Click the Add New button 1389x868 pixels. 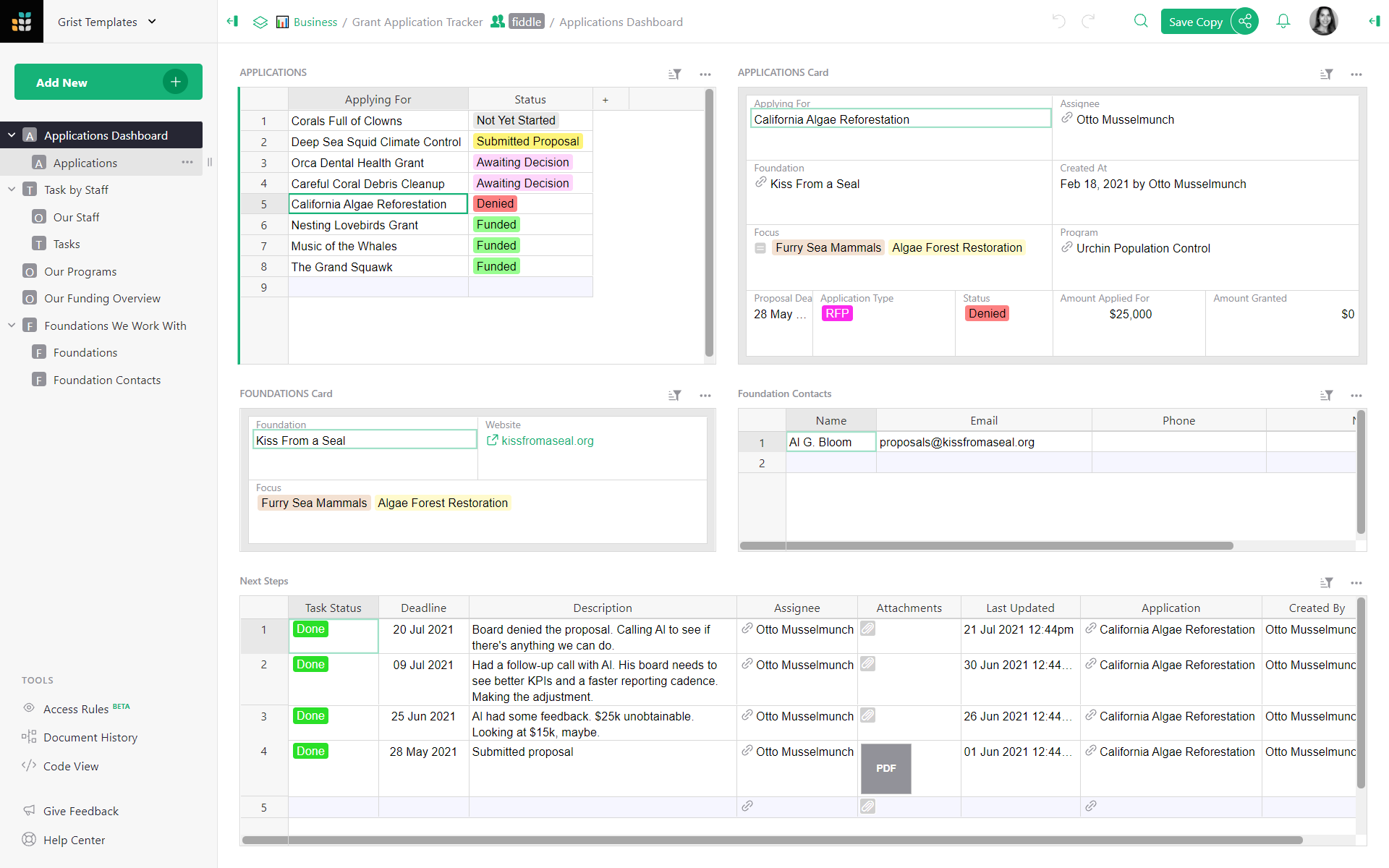coord(107,82)
